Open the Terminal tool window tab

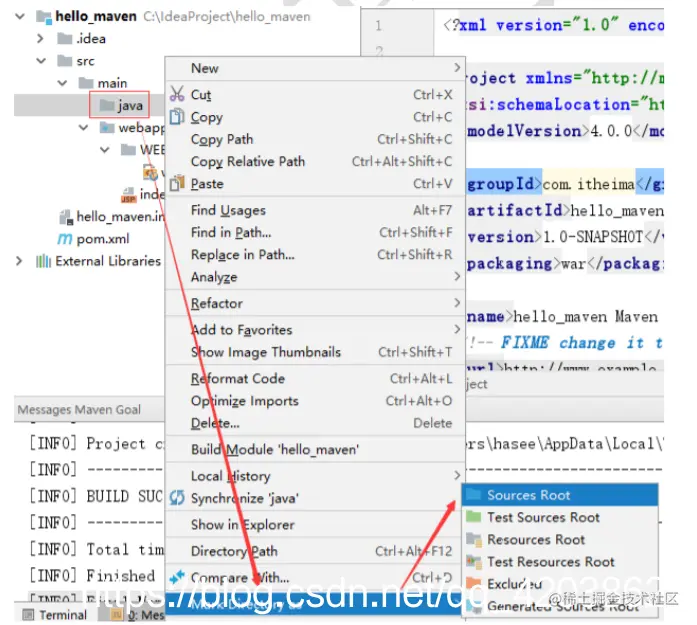pyautogui.click(x=55, y=615)
